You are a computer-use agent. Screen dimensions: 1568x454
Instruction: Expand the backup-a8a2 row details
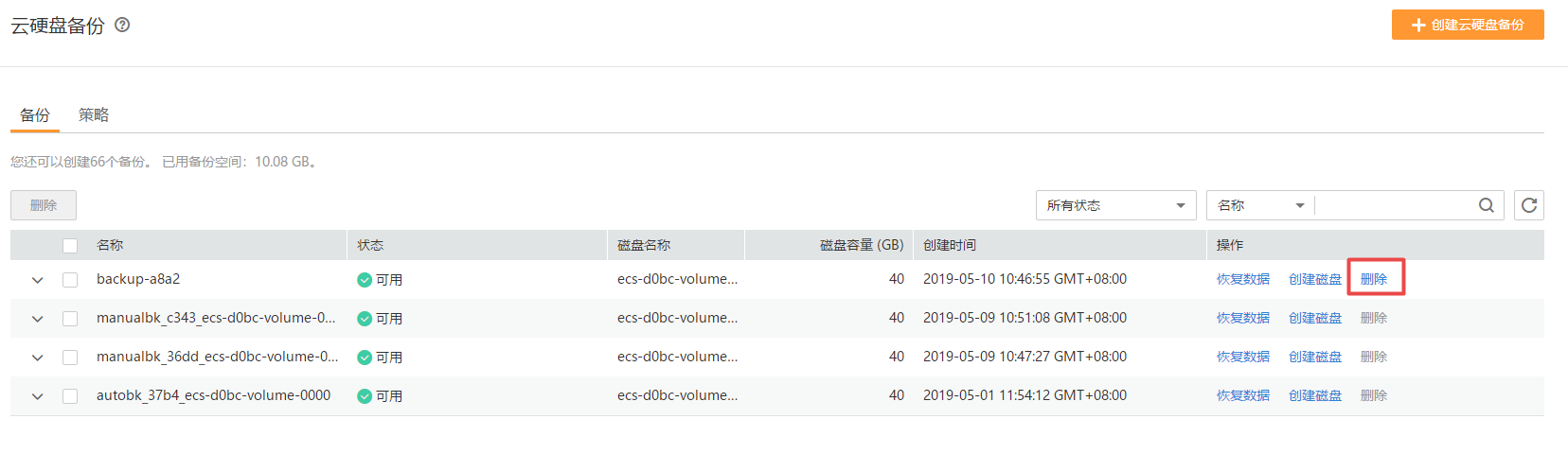point(38,280)
